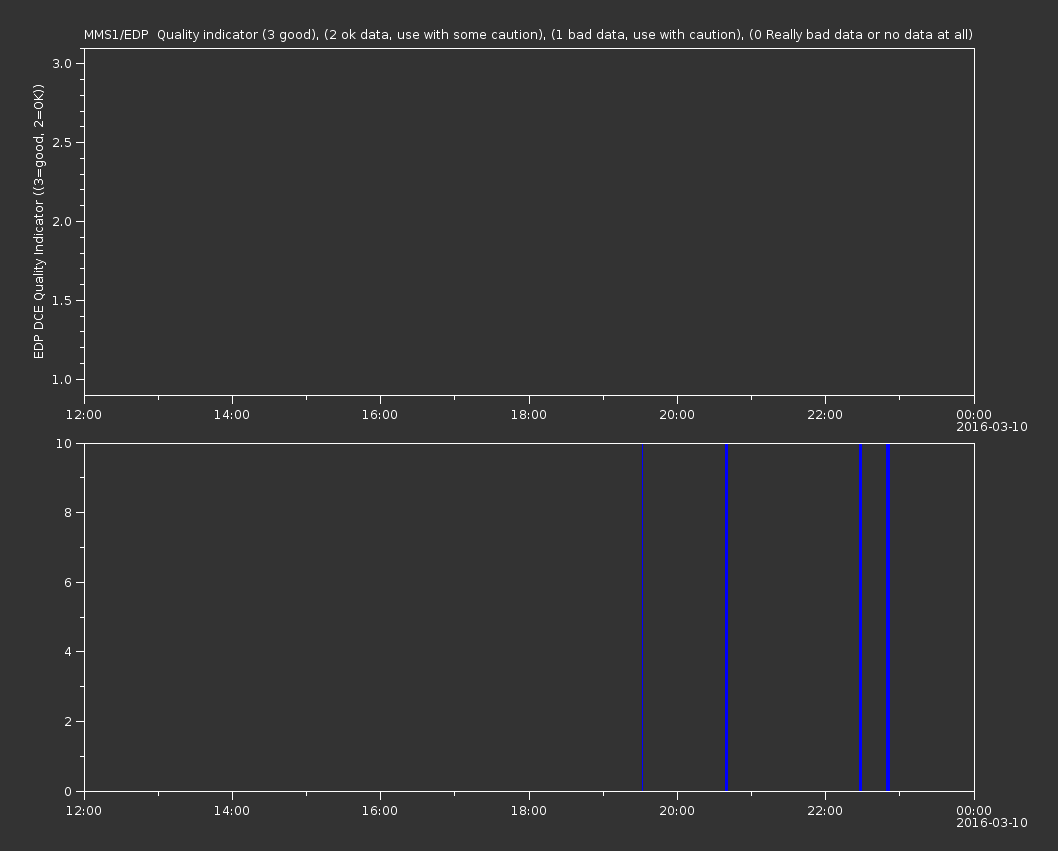Click the MMS1/EDP Quality indicator plot title
This screenshot has height=851, width=1058.
[x=528, y=34]
